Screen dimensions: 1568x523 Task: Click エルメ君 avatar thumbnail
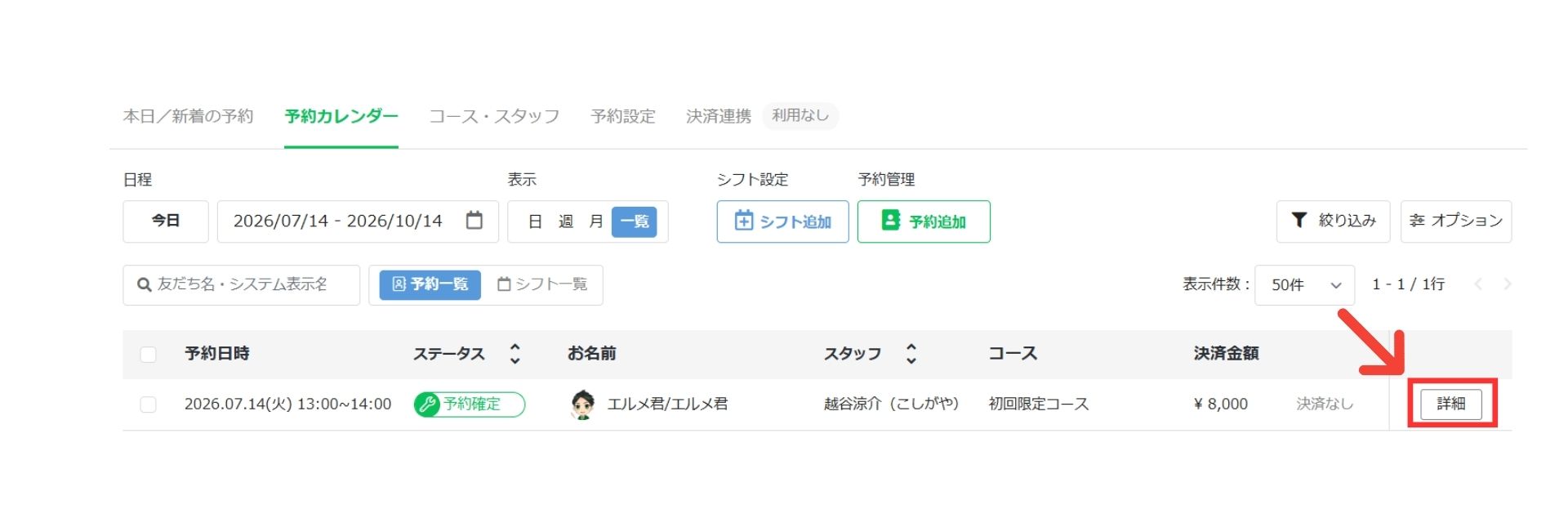(582, 405)
